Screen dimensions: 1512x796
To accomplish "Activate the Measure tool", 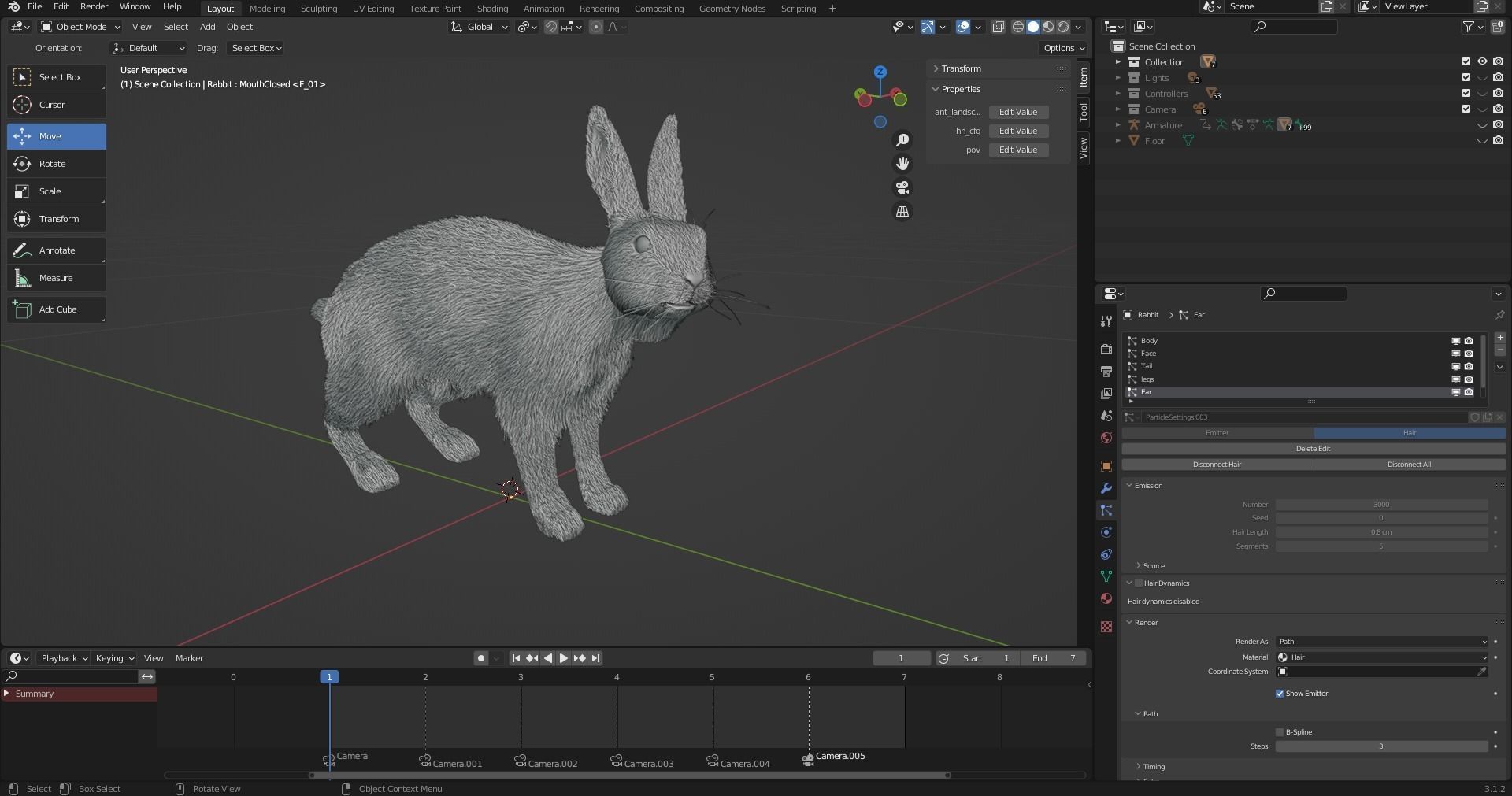I will pyautogui.click(x=56, y=278).
